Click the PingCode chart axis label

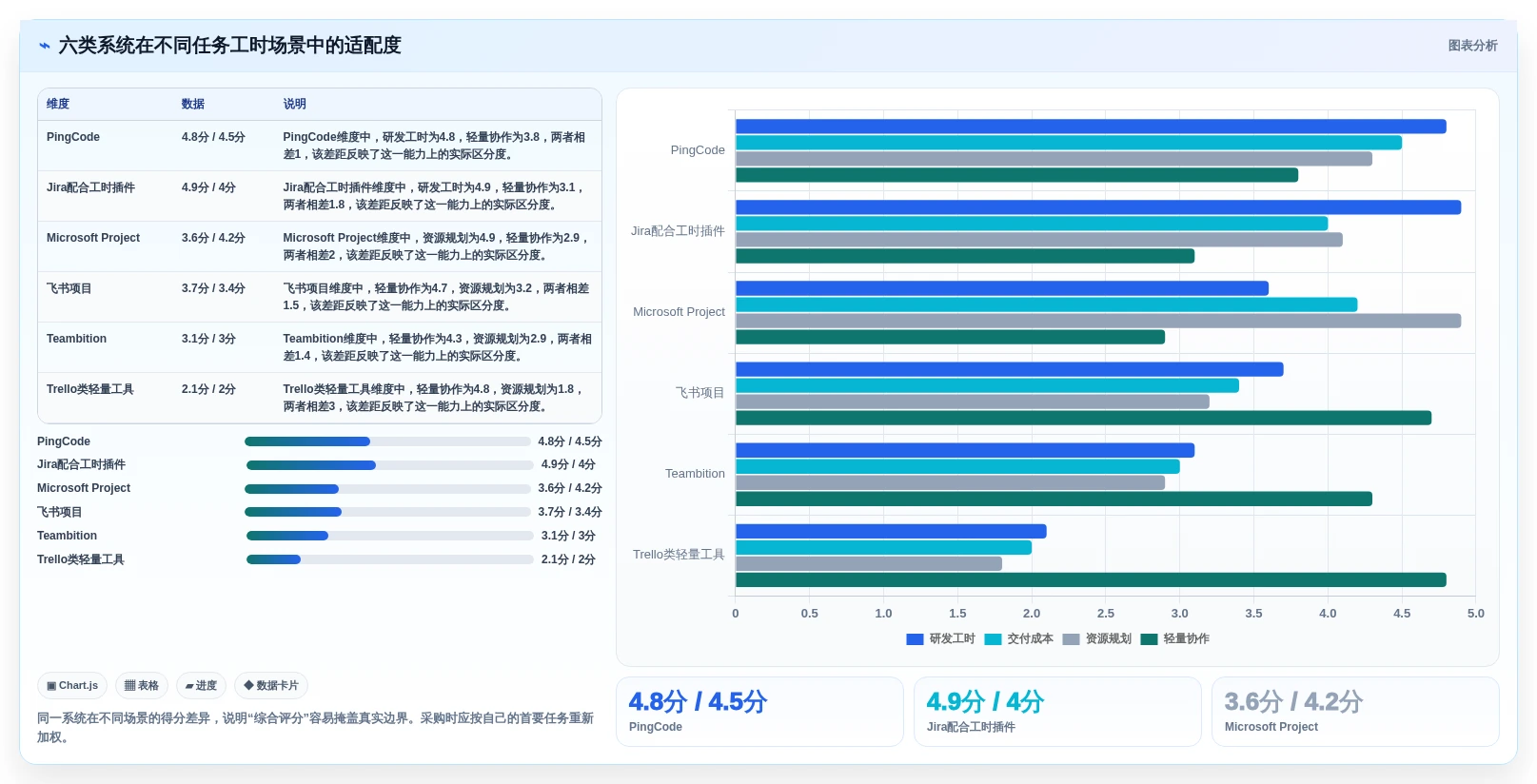coord(698,150)
